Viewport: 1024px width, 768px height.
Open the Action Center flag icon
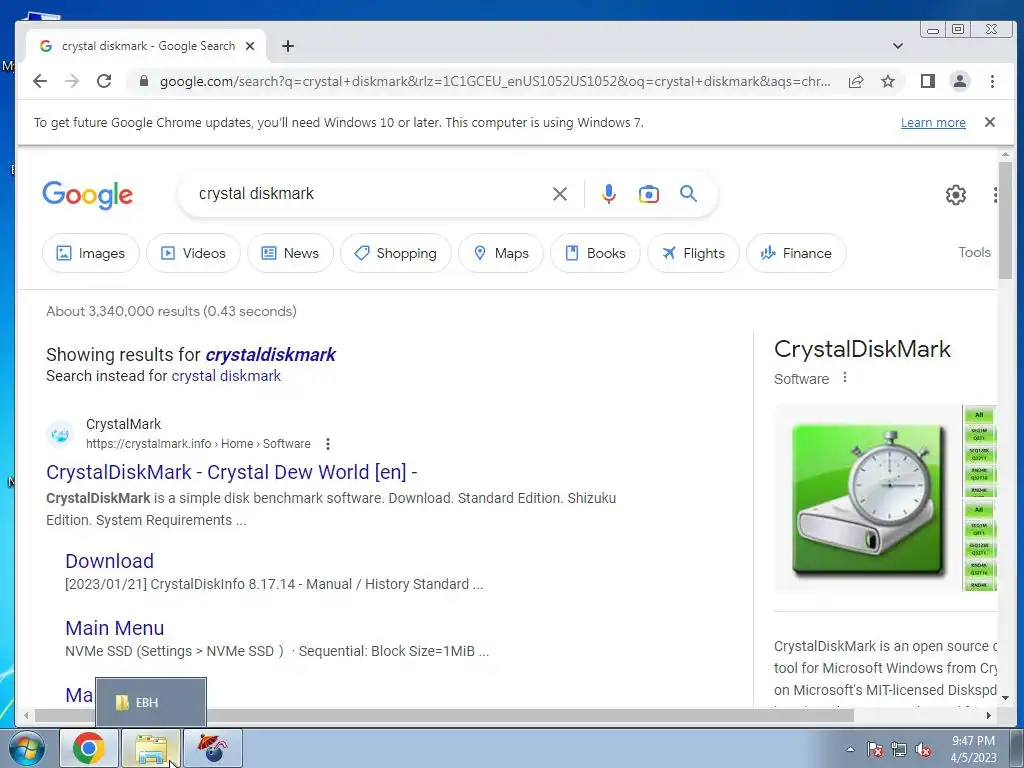[874, 750]
